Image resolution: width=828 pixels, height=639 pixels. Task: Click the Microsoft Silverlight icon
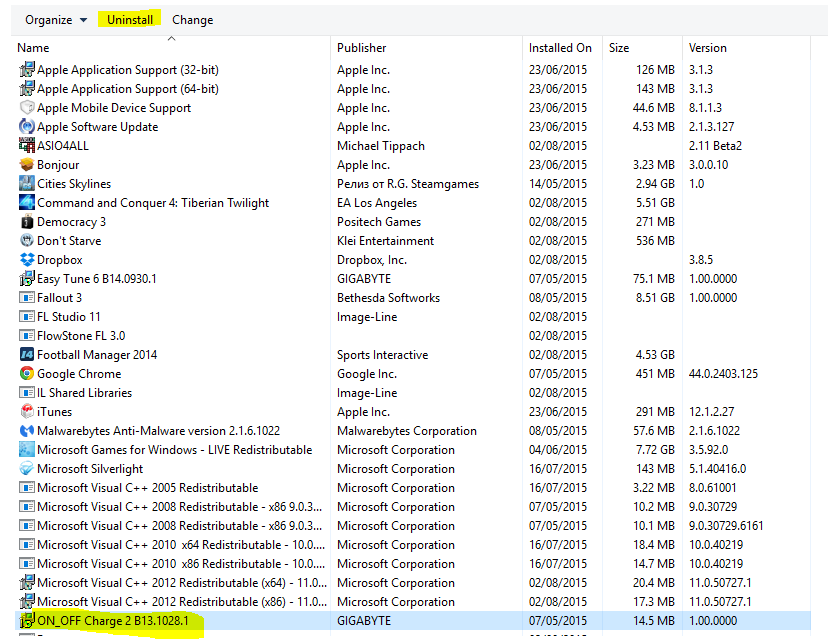[x=27, y=469]
